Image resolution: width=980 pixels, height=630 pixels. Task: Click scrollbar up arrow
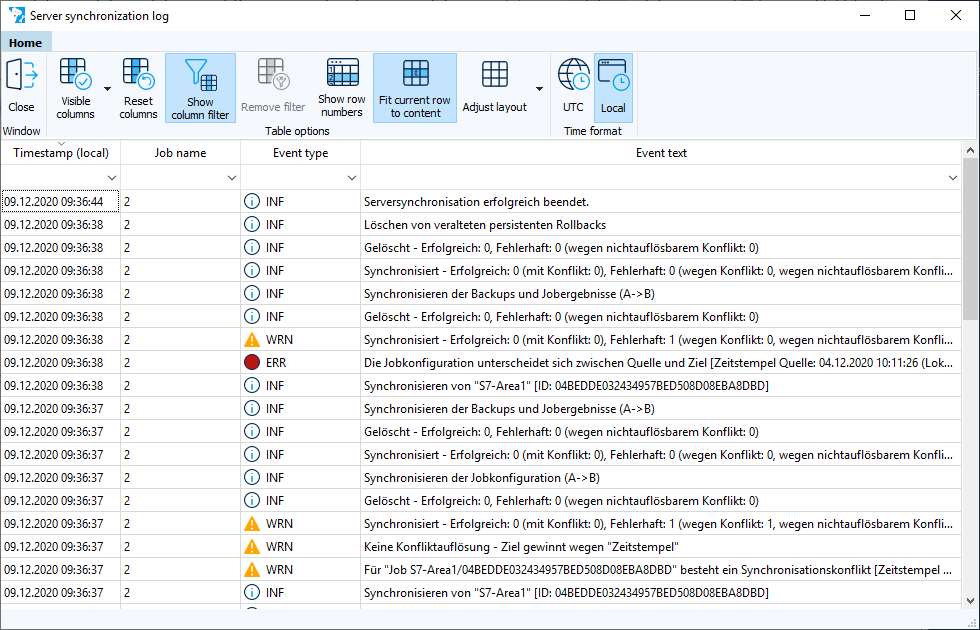[970, 150]
